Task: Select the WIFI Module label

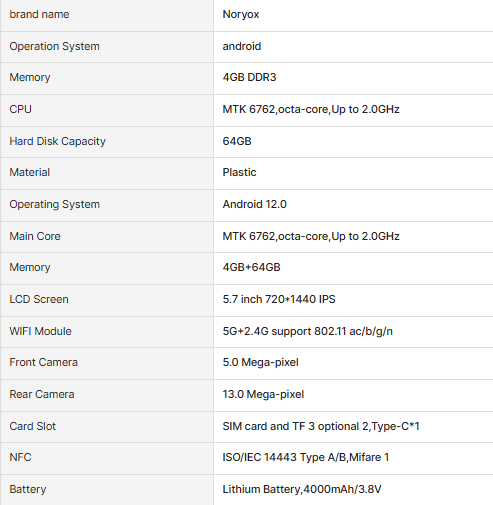Action: (40, 331)
